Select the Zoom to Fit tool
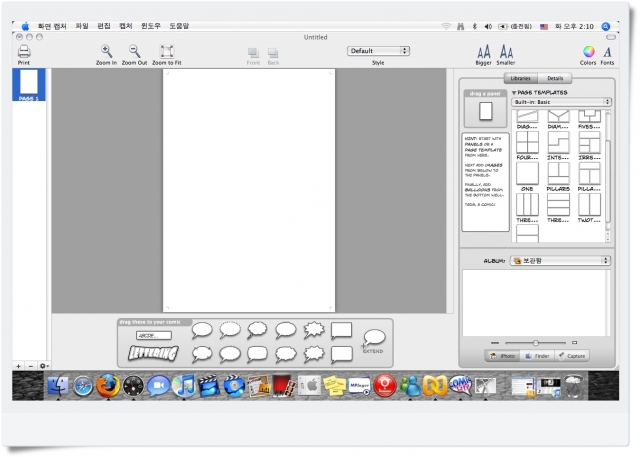 click(x=167, y=52)
